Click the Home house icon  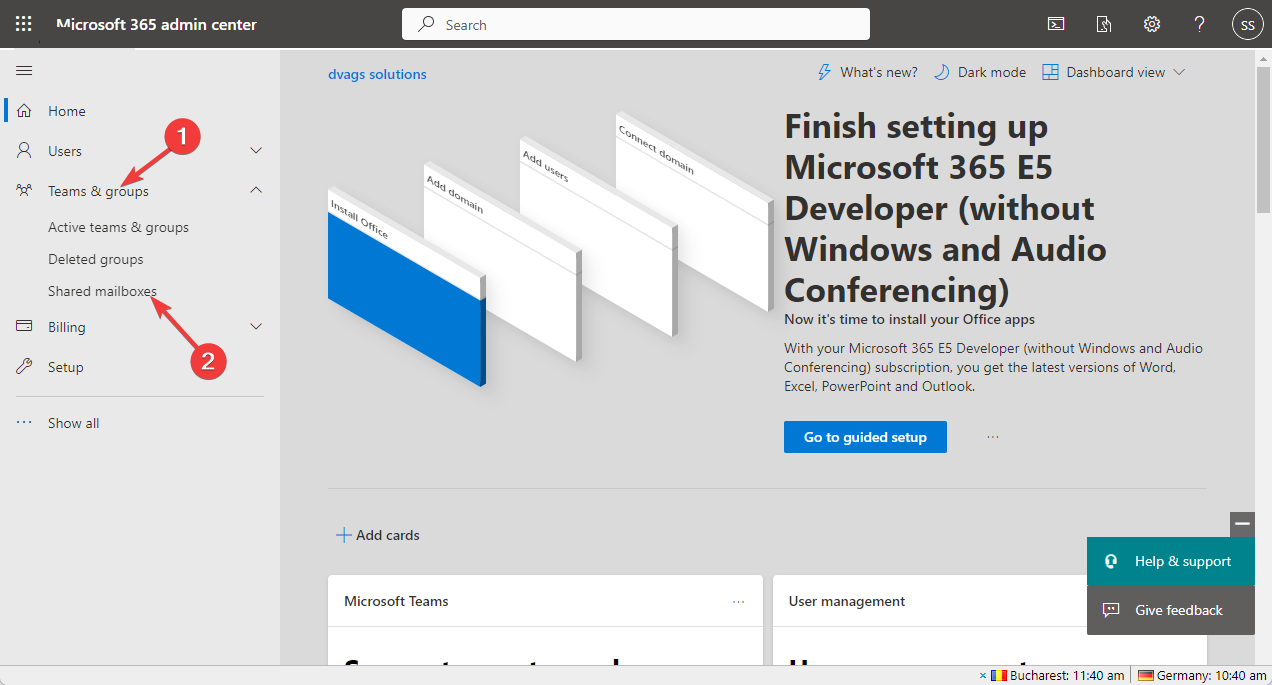[x=25, y=110]
